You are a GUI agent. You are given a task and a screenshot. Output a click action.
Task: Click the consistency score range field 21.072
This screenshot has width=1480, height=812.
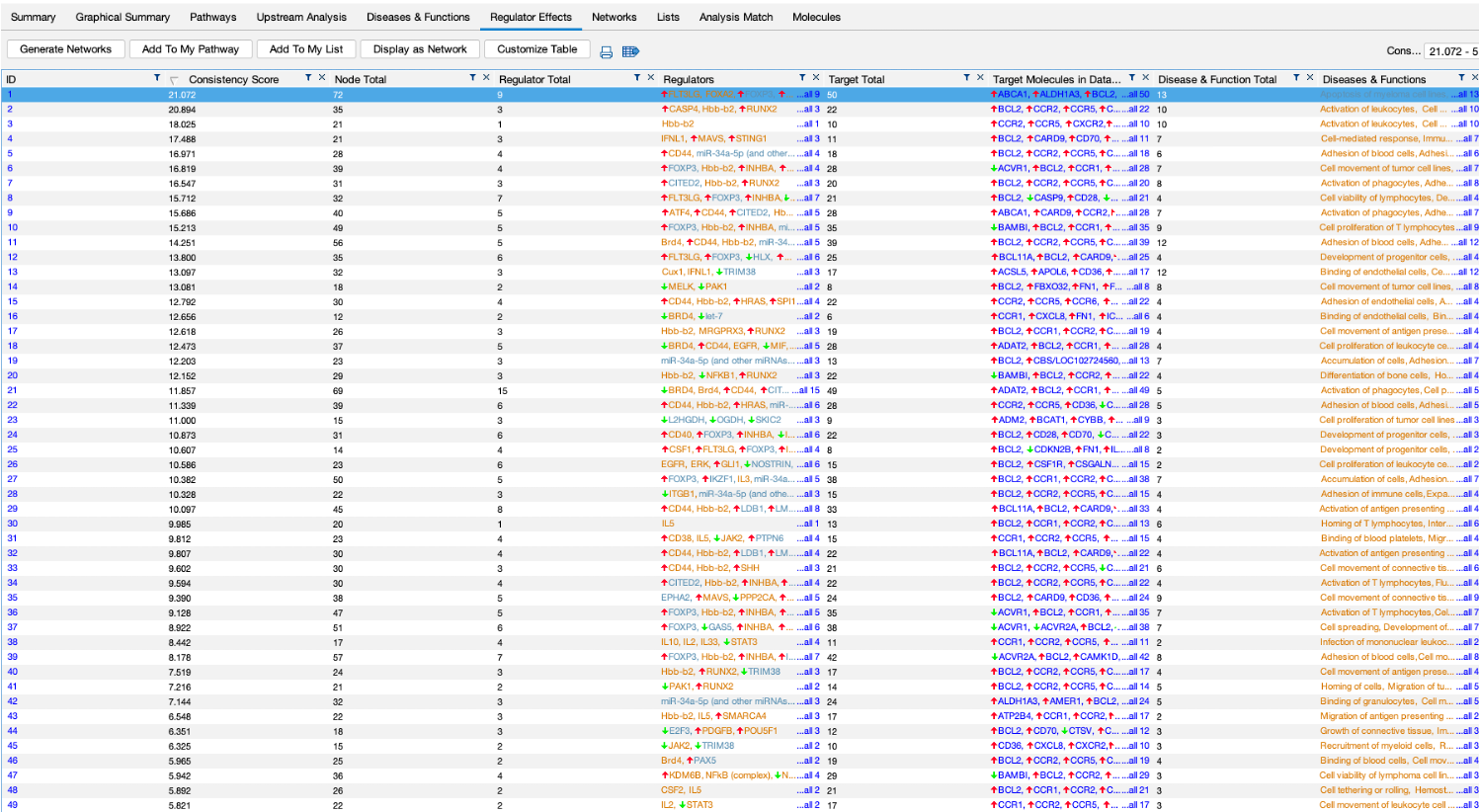coord(1451,51)
